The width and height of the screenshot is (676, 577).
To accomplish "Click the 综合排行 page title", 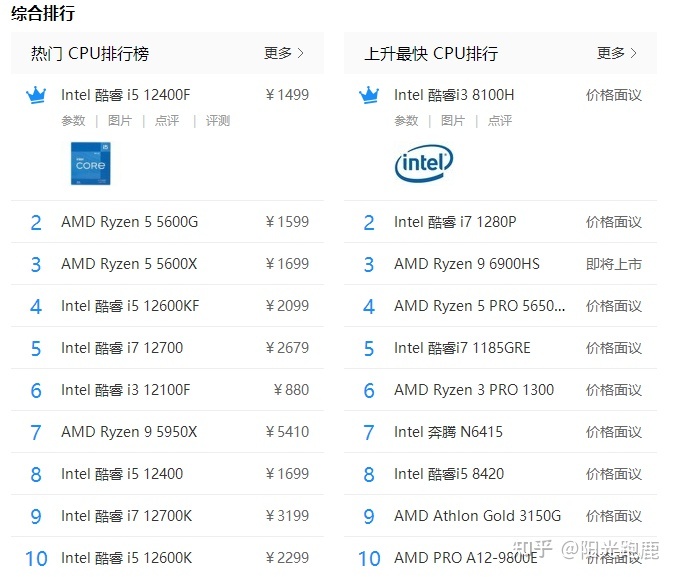I will coord(43,13).
